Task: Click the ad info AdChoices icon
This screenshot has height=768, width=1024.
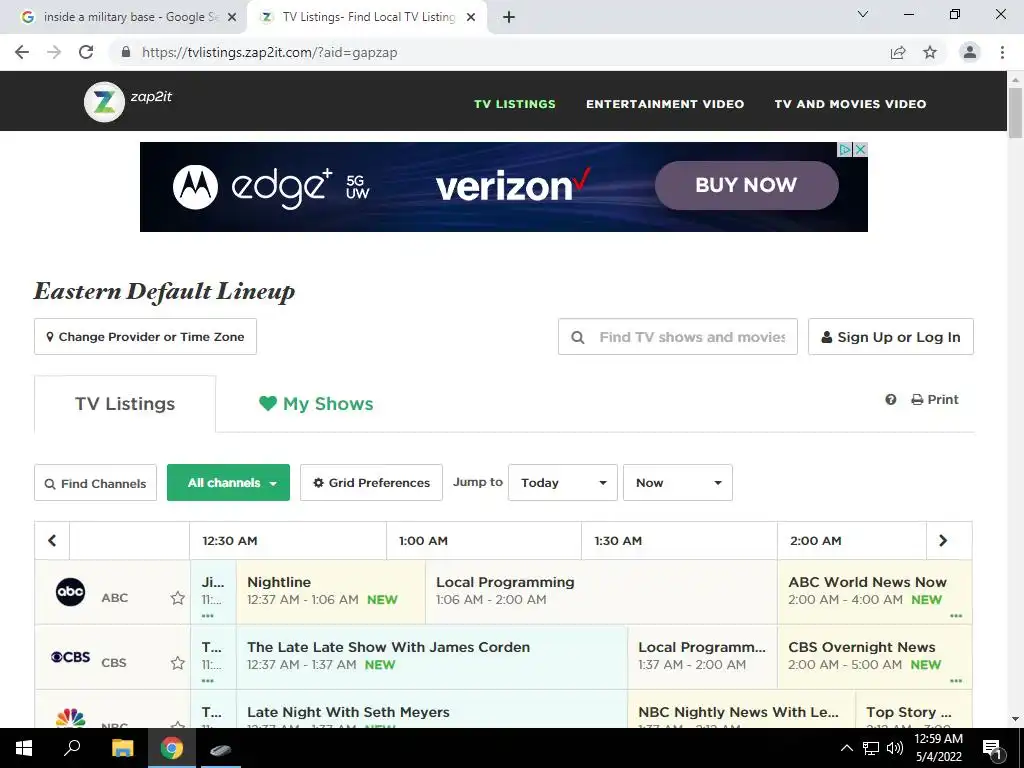Action: tap(844, 150)
